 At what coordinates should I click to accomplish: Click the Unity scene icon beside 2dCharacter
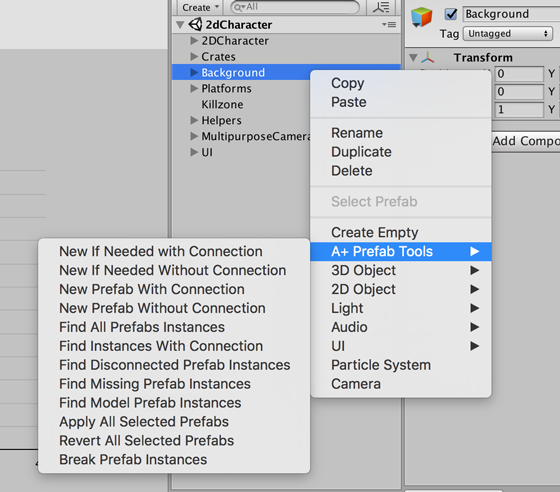195,24
